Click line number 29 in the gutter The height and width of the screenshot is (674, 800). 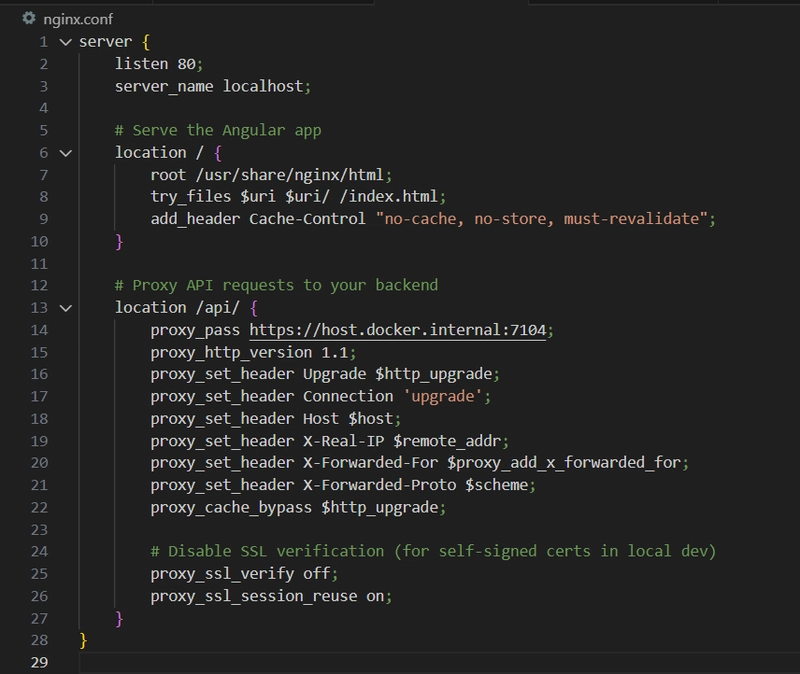[x=39, y=662]
